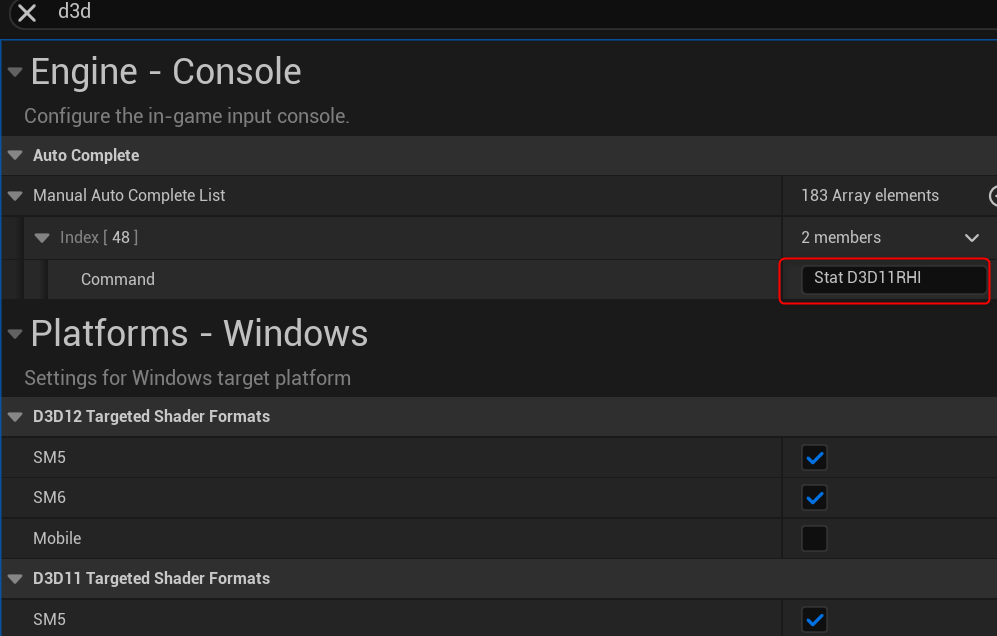
Task: Clear the d3d search with X icon
Action: (27, 13)
